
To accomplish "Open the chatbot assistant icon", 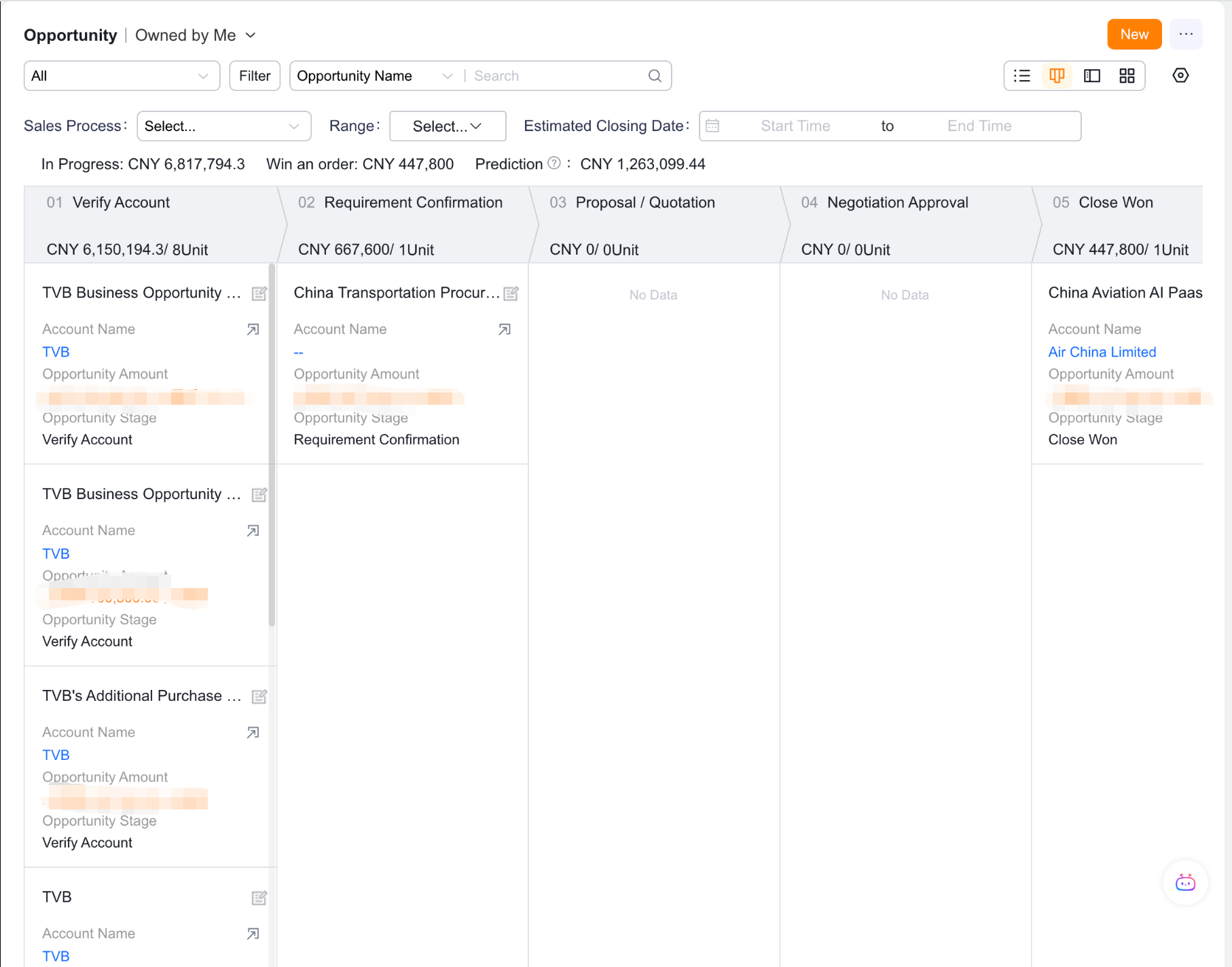I will (x=1185, y=882).
